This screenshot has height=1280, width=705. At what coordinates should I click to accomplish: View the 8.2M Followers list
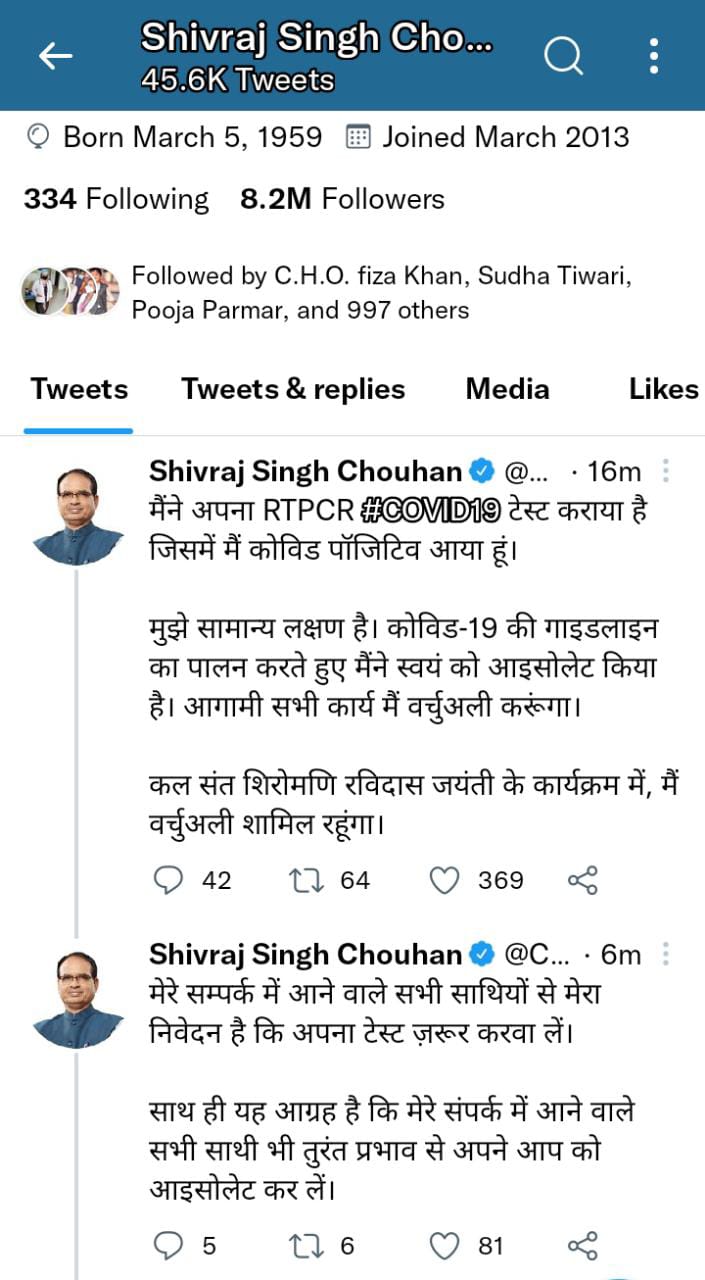(342, 199)
